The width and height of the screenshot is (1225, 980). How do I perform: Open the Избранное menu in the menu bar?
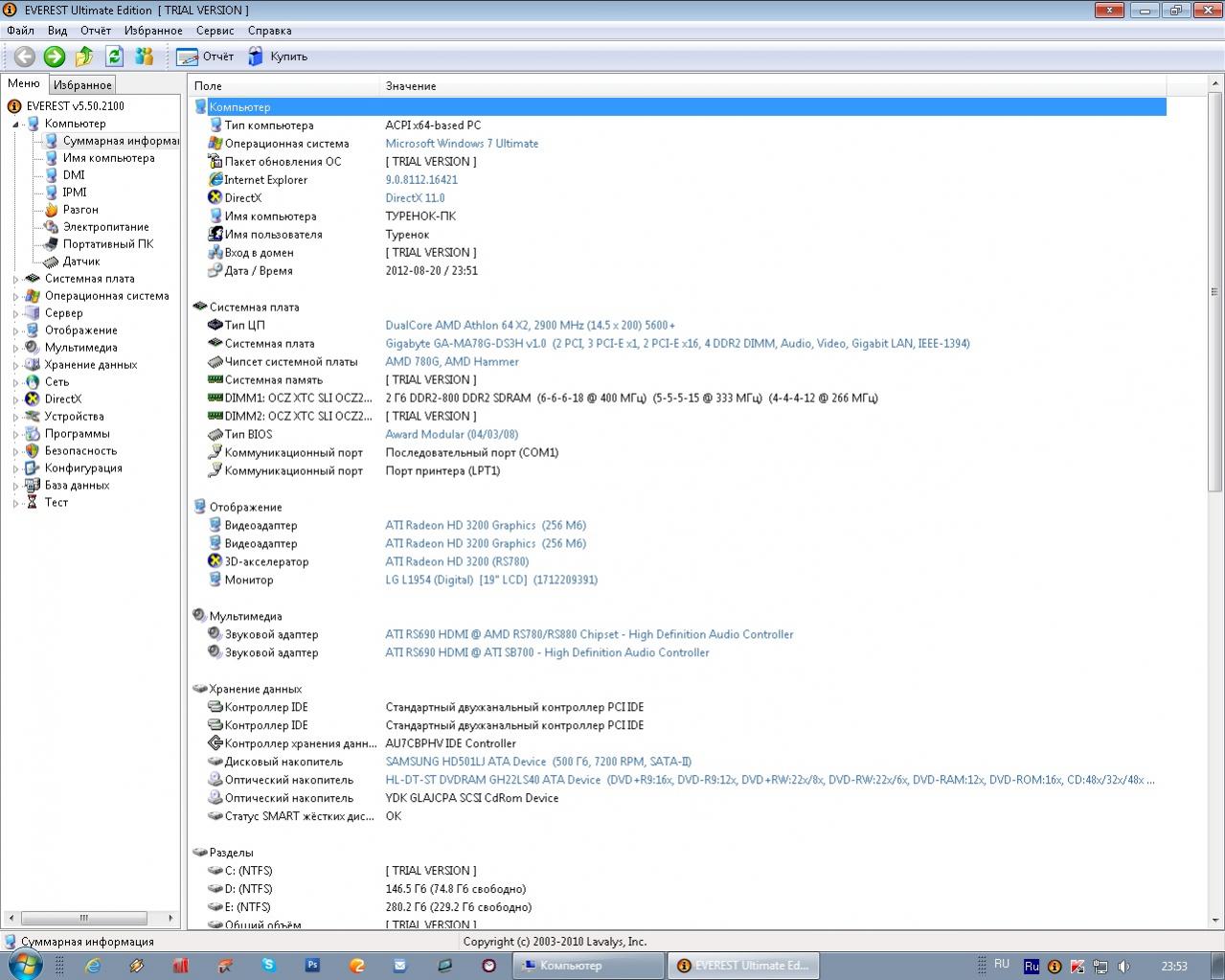[153, 31]
